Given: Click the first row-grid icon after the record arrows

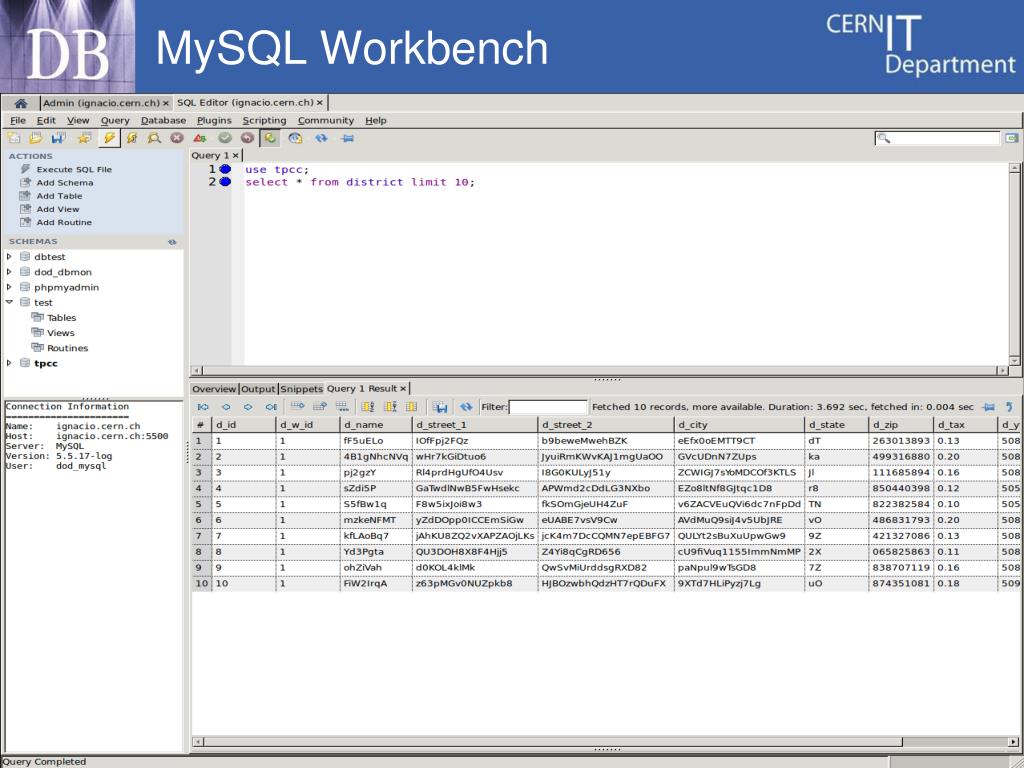Looking at the screenshot, I should click(298, 406).
